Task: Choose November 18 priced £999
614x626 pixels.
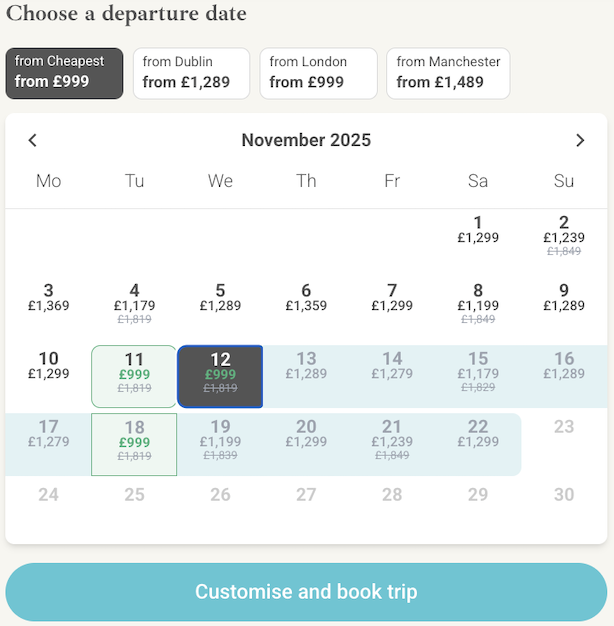Action: click(x=134, y=444)
